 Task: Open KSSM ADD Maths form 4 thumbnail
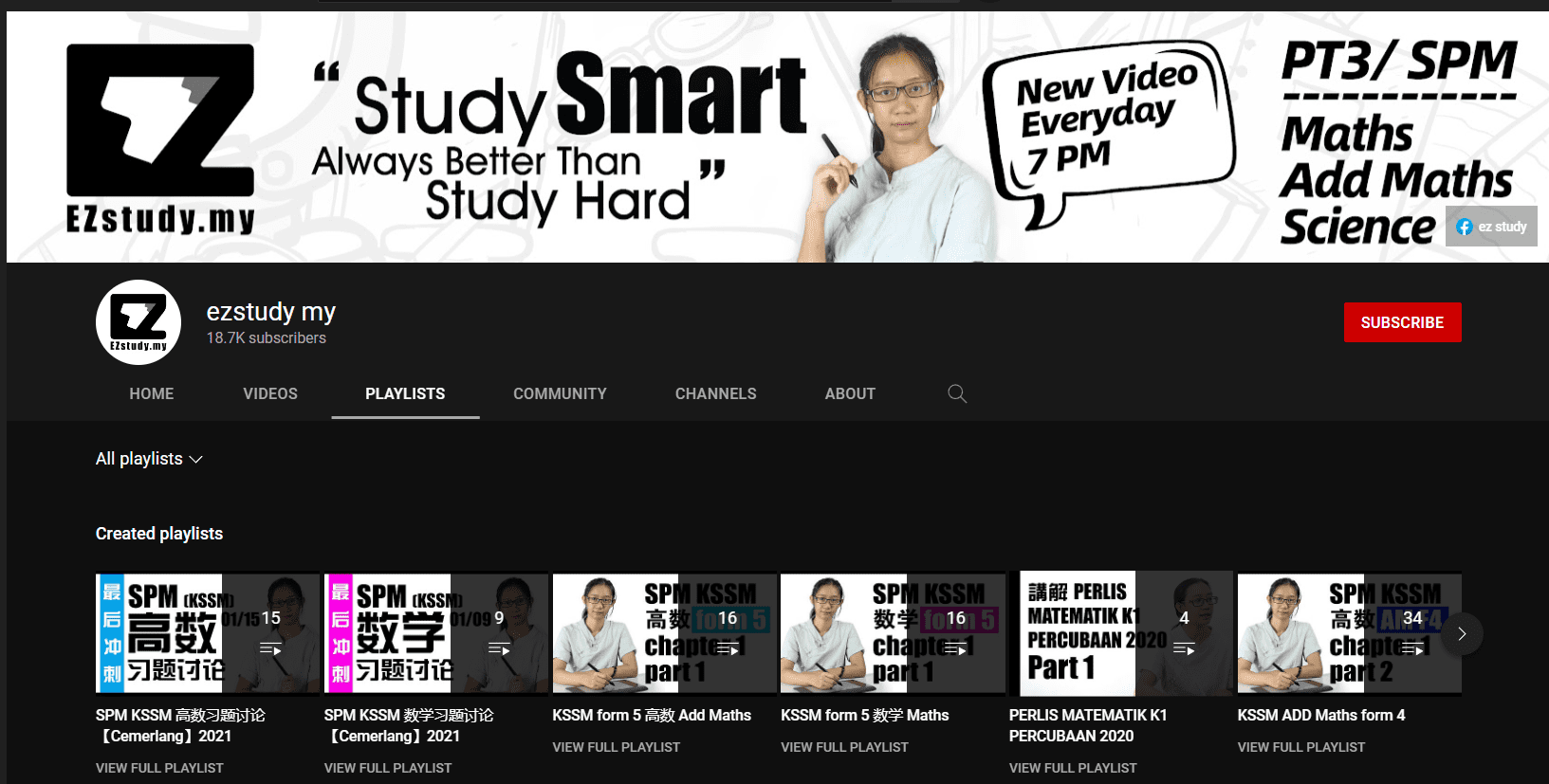click(x=1350, y=633)
